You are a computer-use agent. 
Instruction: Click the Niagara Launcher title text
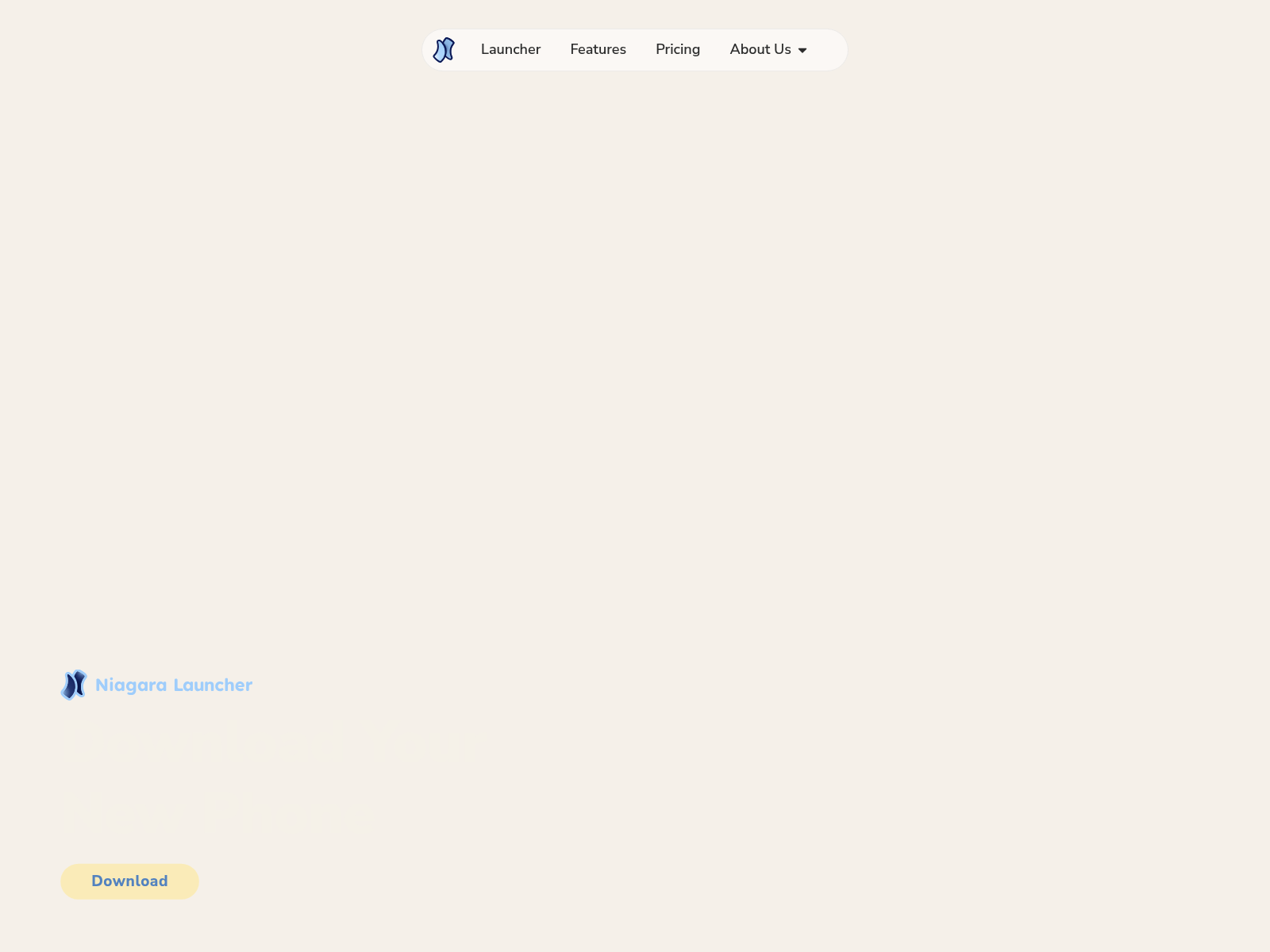coord(174,685)
